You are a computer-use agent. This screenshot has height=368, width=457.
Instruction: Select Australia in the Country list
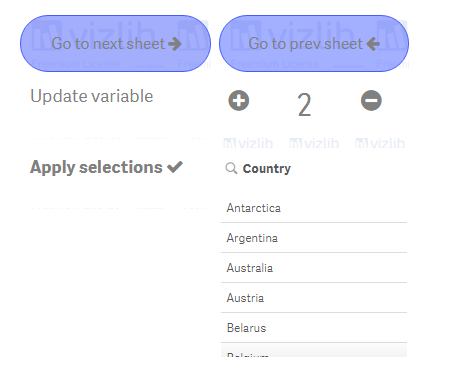314,268
